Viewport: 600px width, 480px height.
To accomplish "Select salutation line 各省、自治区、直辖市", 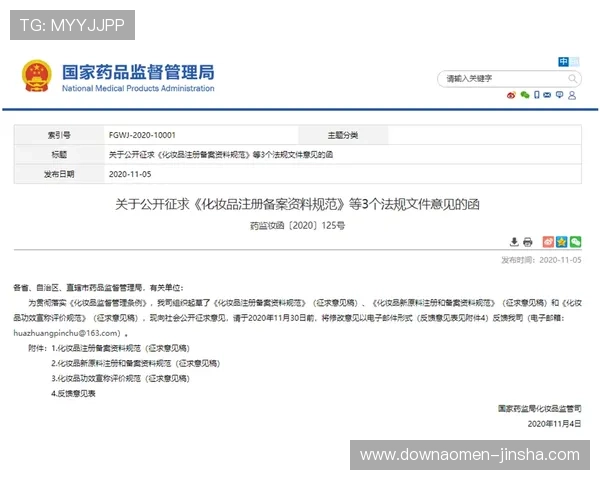I will 98,287.
